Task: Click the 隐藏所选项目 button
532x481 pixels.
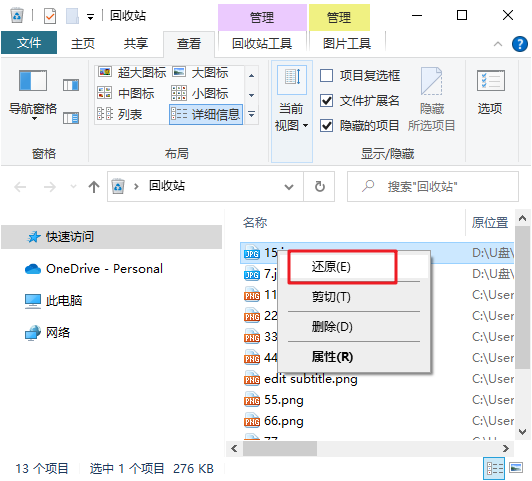Action: [x=431, y=99]
